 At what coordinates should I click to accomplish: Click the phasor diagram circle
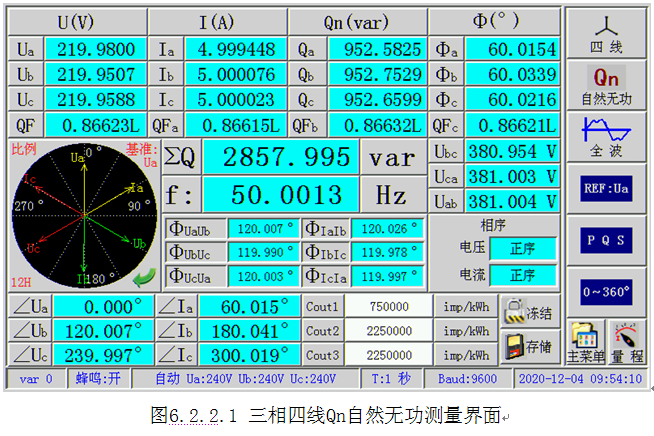[x=85, y=216]
